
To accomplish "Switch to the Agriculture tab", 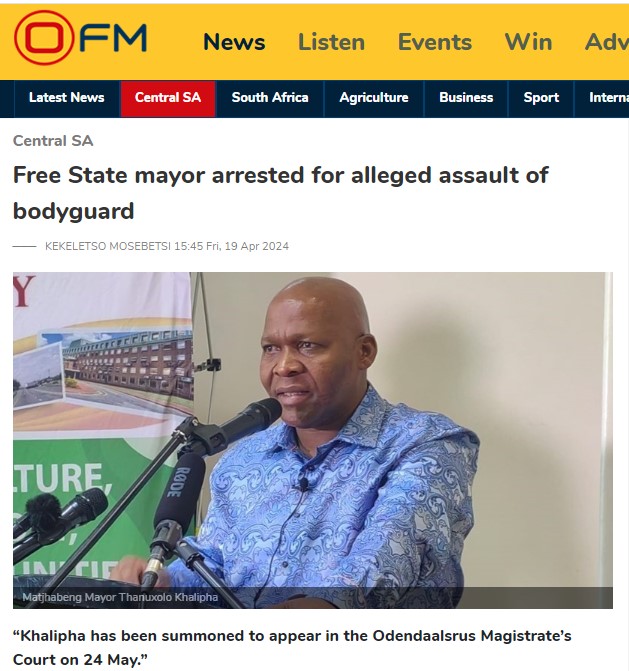I will click(374, 98).
